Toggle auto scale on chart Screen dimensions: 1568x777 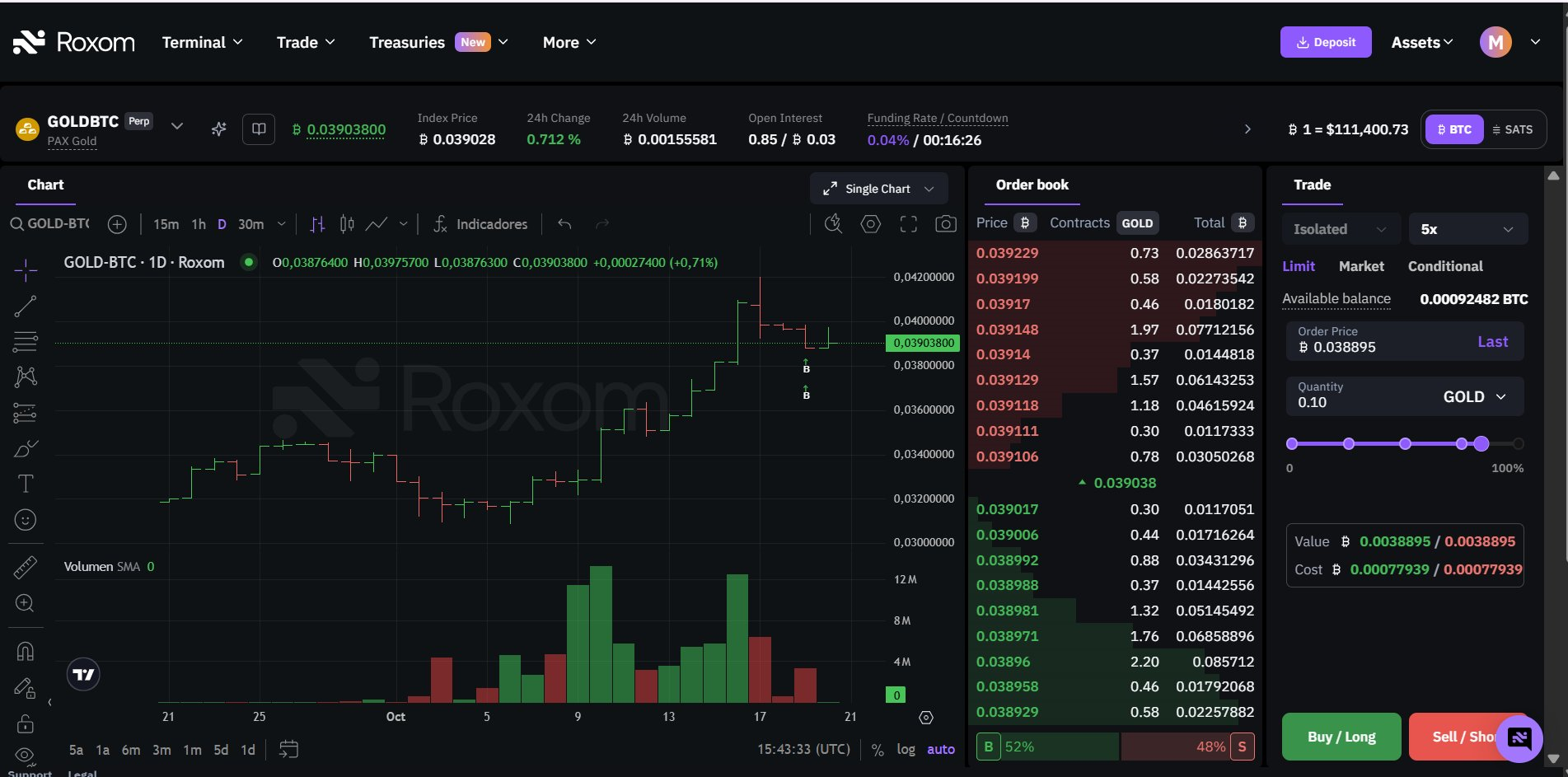pos(940,749)
